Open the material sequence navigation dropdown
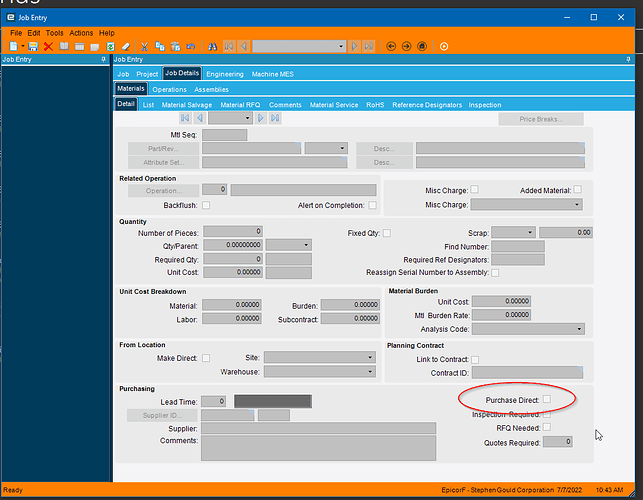The image size is (643, 500). [x=247, y=118]
